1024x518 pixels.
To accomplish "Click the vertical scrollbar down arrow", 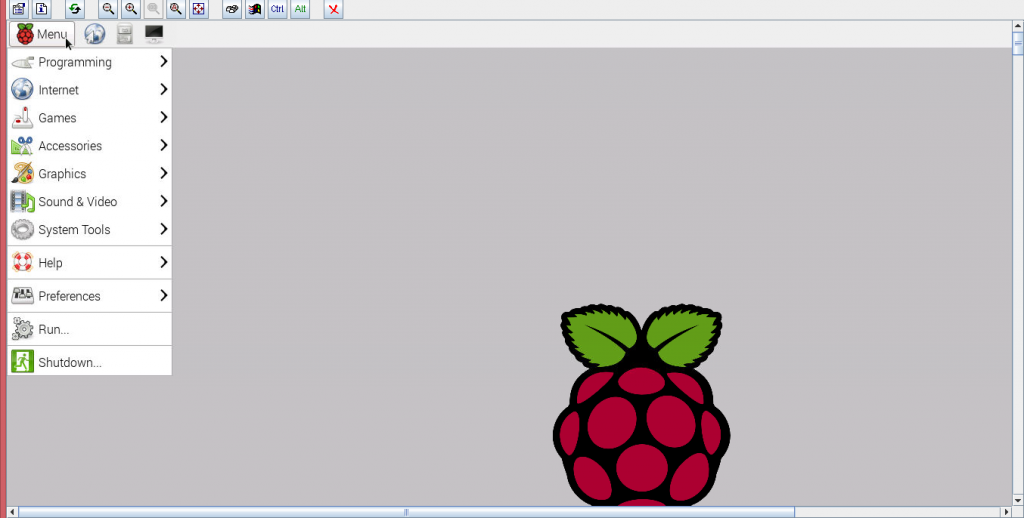I will pos(1018,501).
